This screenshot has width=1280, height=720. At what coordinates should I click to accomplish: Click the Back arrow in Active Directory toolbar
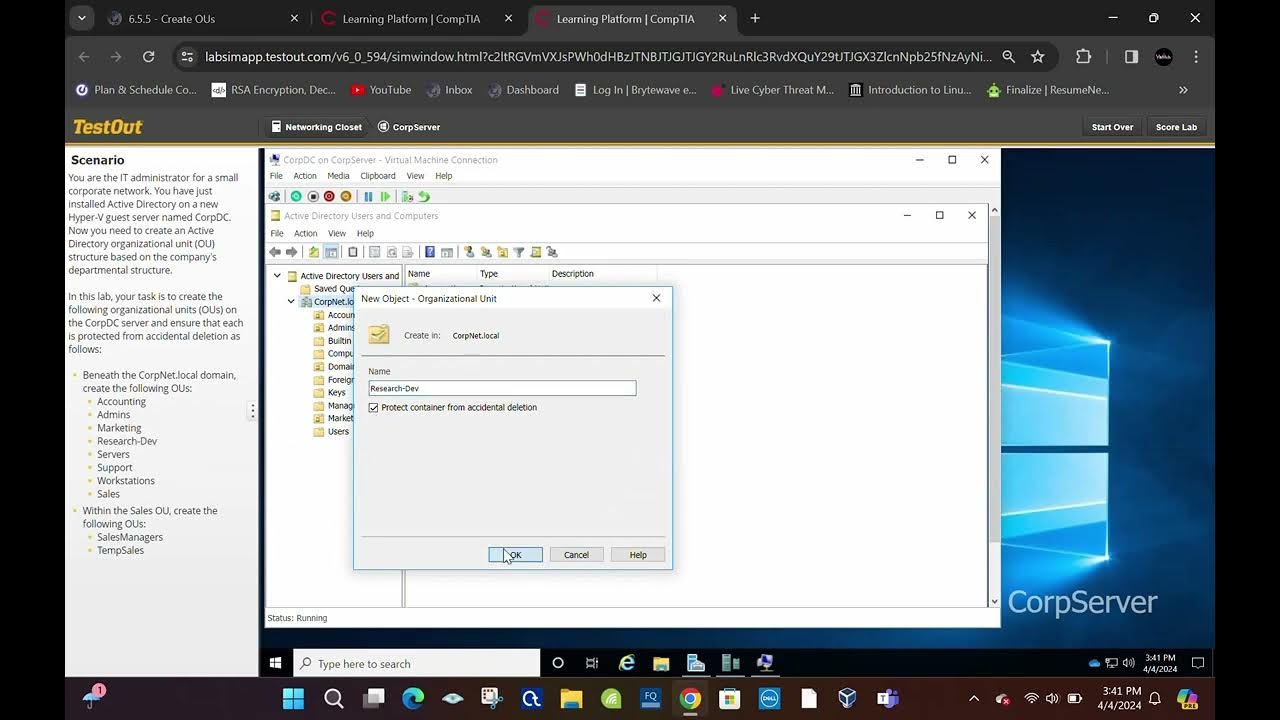[x=275, y=252]
